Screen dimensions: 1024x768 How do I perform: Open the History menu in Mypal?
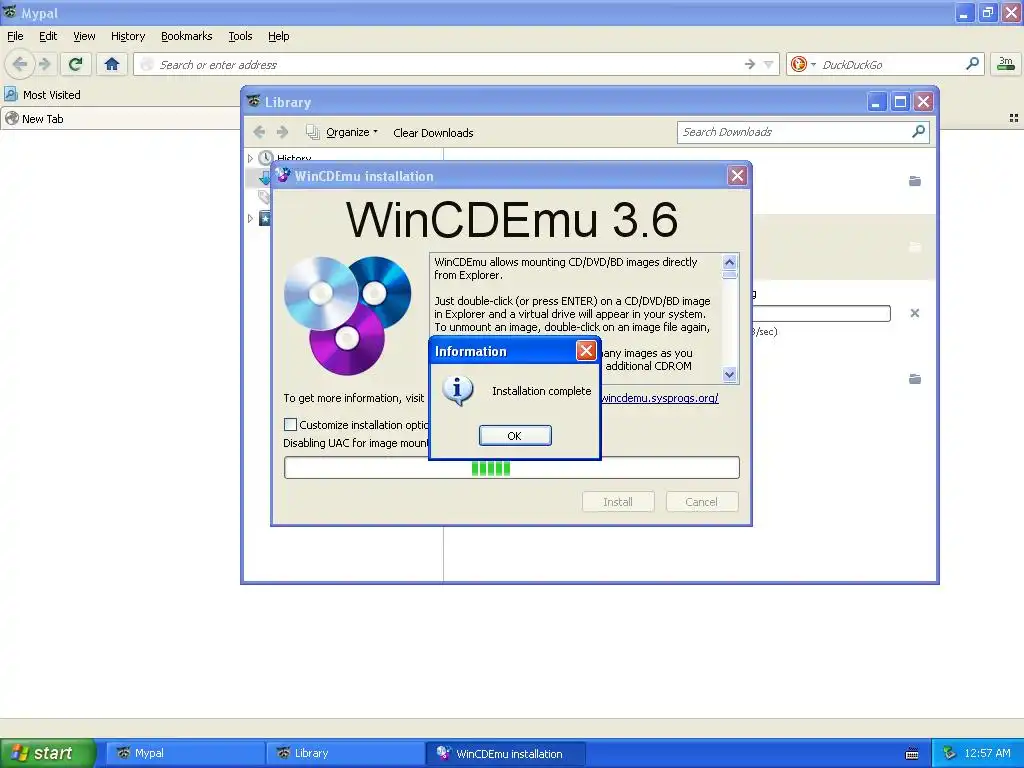[127, 36]
